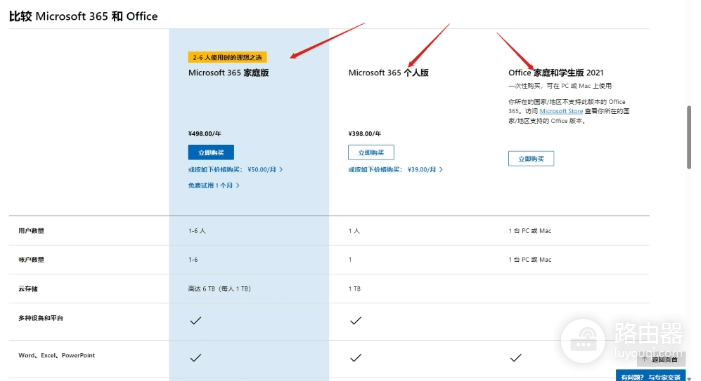The height and width of the screenshot is (381, 701).
Task: Click the Word、Excel、PowerPoint checkmark under 个人版
Action: tap(355, 358)
